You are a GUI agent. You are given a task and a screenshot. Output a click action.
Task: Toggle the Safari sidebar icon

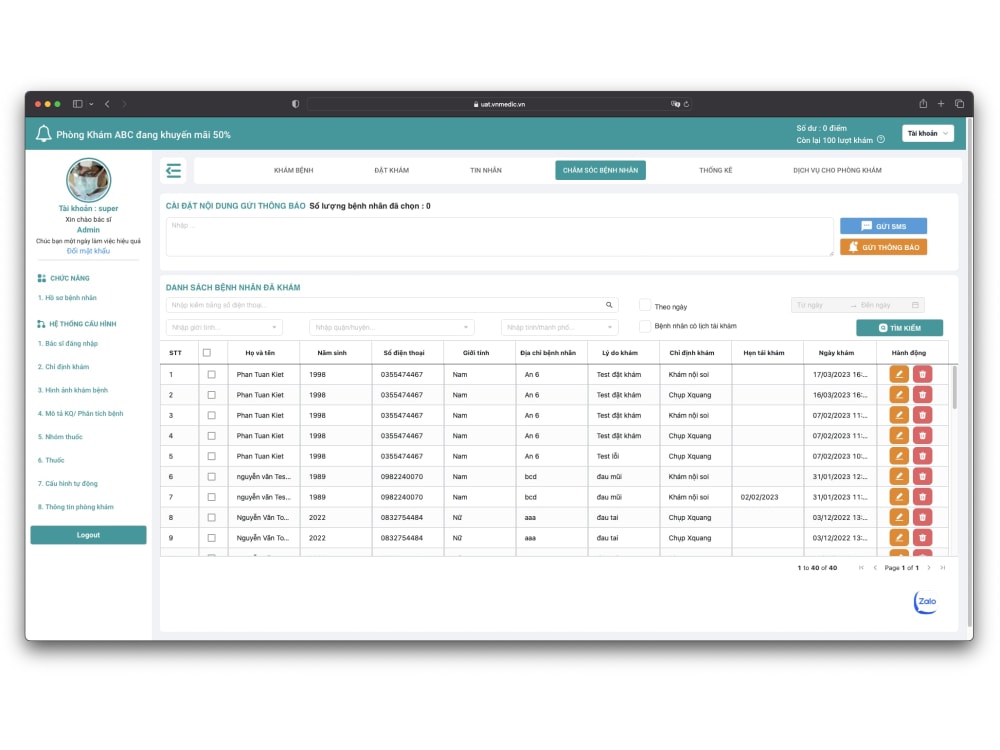[77, 104]
